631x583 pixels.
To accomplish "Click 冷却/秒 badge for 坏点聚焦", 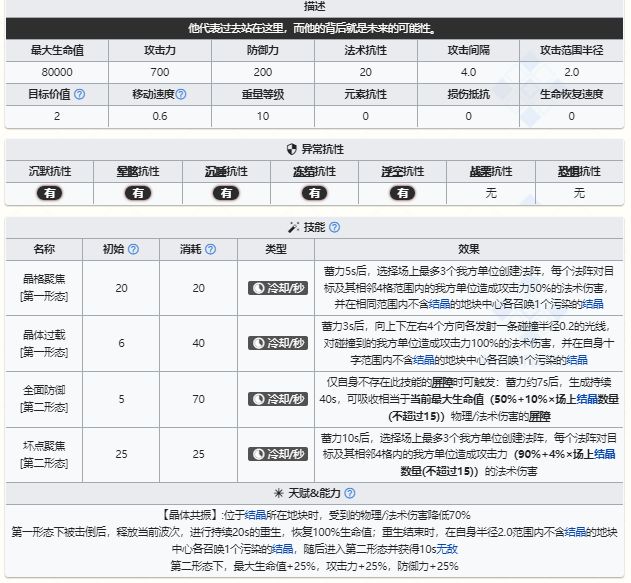I will [x=278, y=454].
